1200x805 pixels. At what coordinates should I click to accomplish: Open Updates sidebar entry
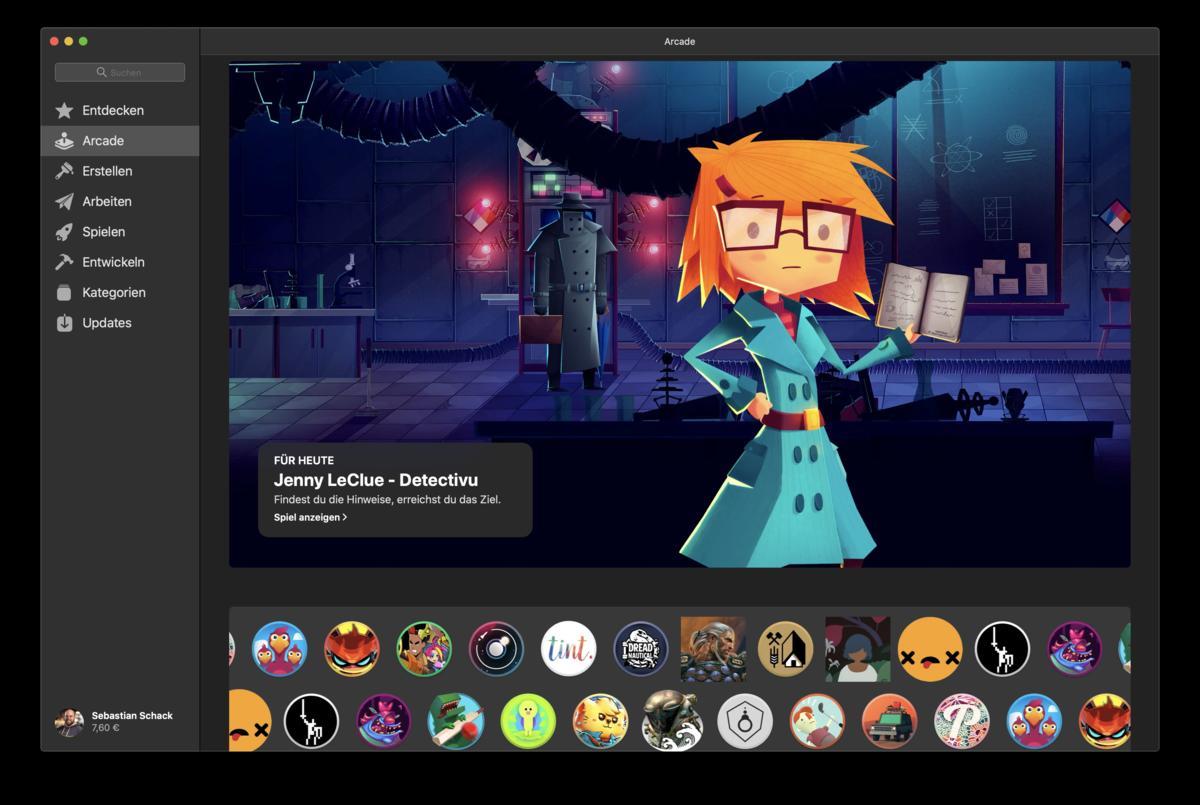[120, 323]
